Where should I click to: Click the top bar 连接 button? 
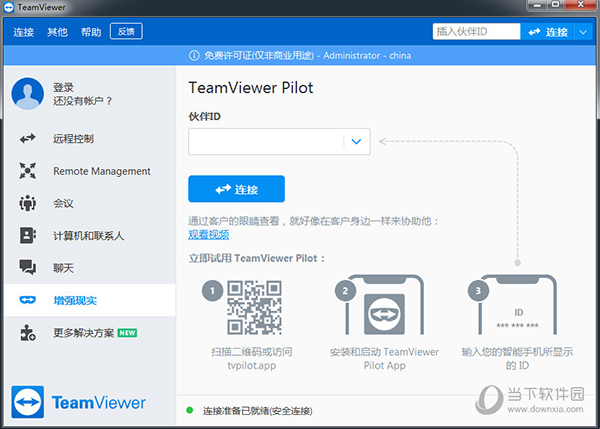tap(548, 32)
